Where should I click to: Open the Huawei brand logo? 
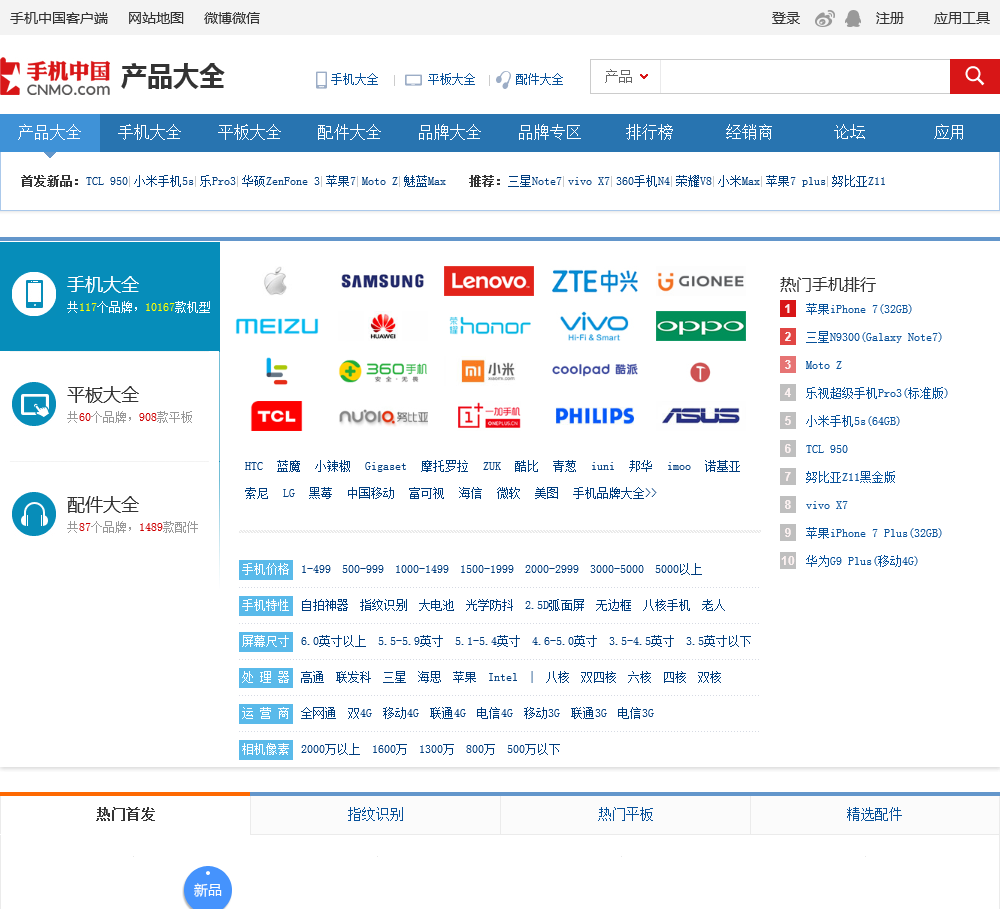click(383, 327)
